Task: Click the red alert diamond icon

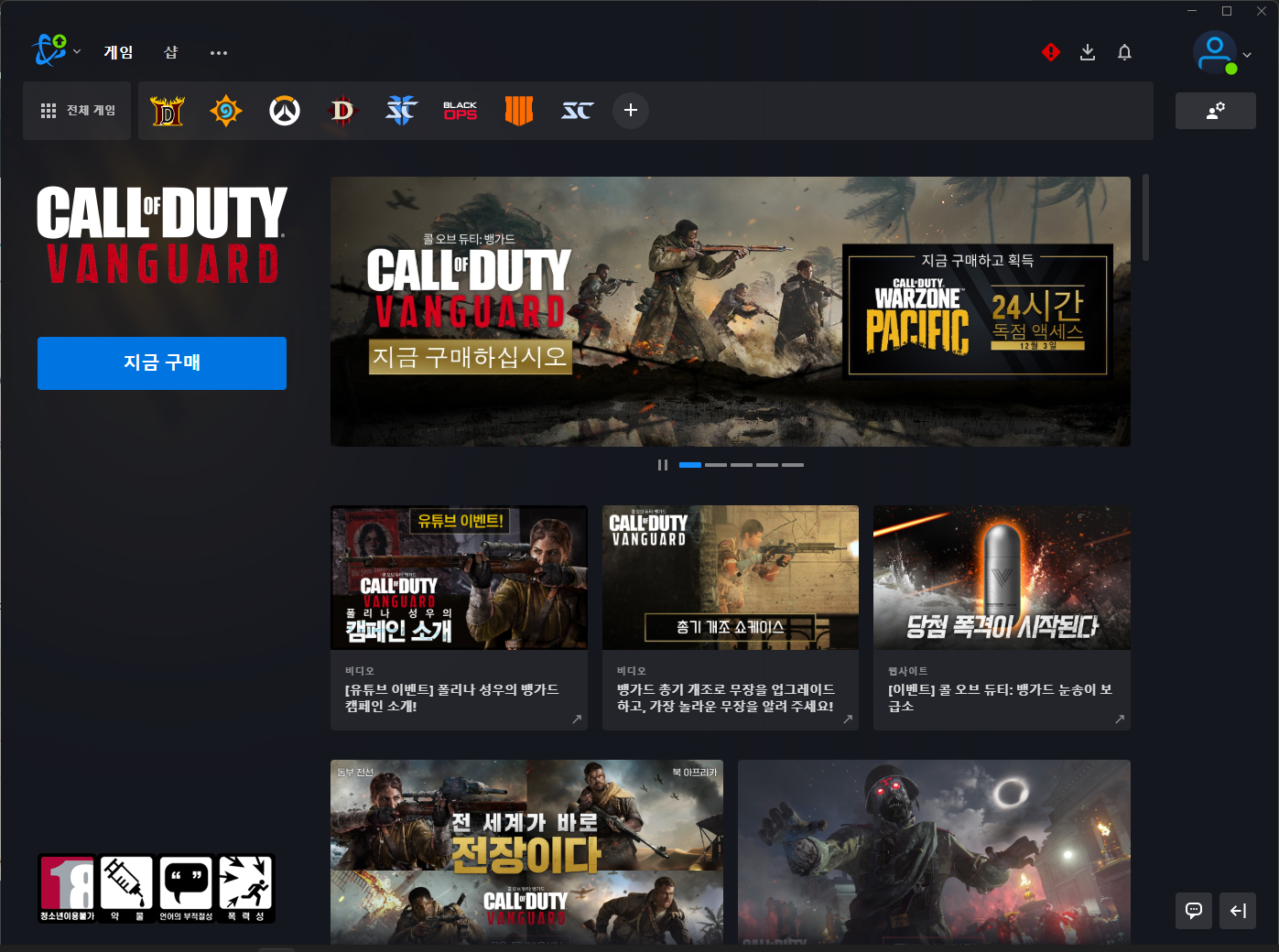Action: pyautogui.click(x=1051, y=52)
